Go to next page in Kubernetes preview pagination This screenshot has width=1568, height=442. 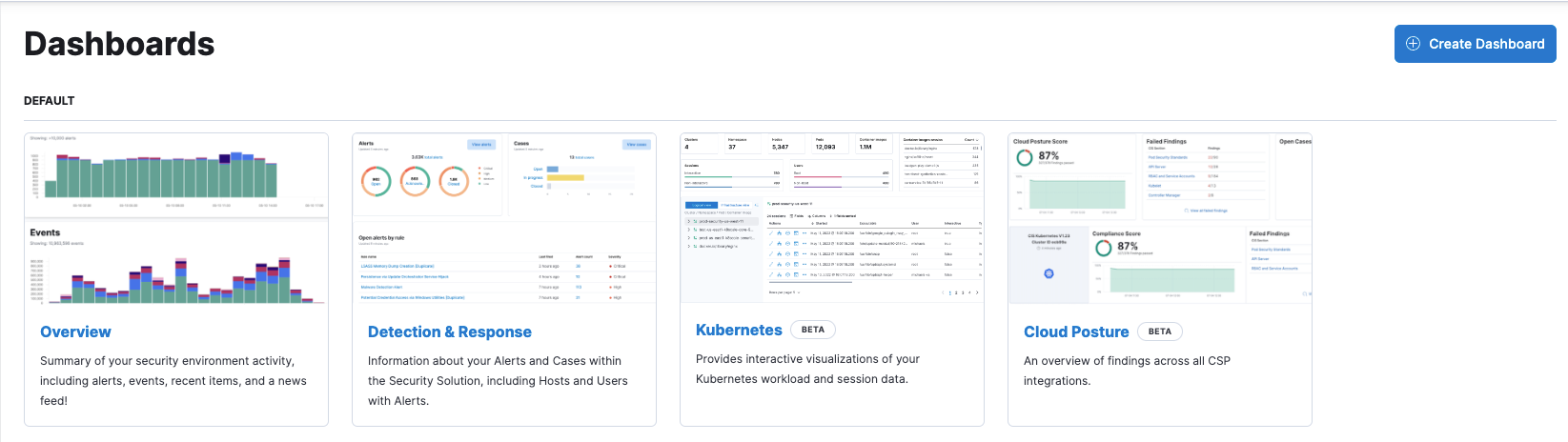pos(977,292)
